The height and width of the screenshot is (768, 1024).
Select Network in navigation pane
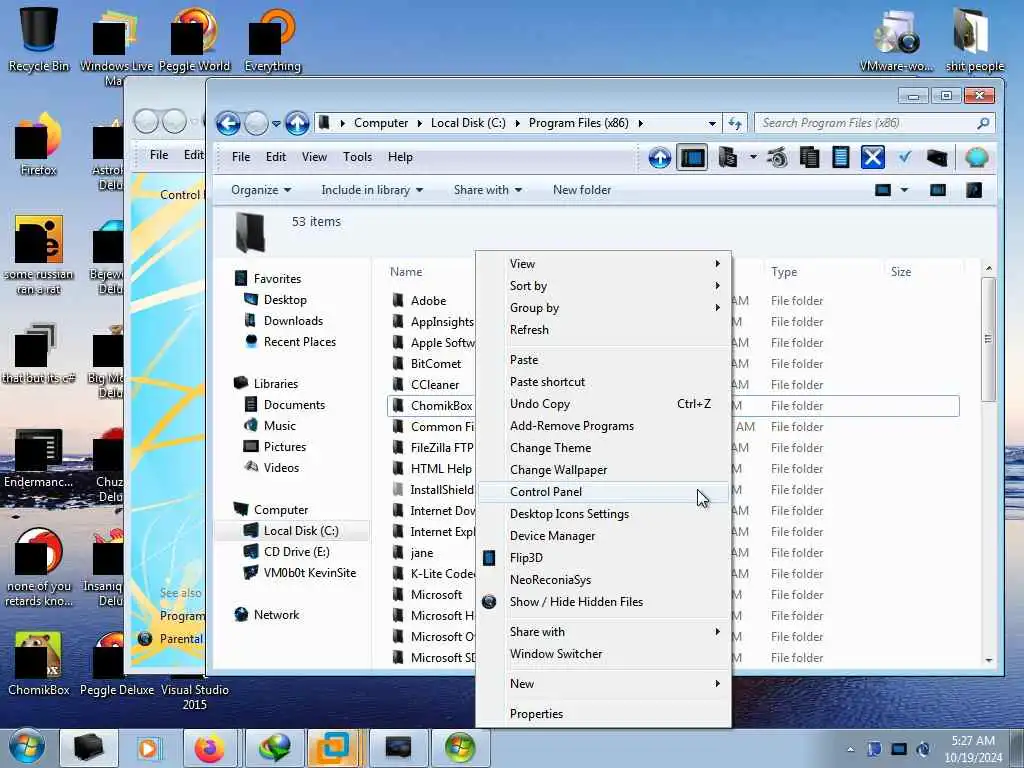coord(276,615)
